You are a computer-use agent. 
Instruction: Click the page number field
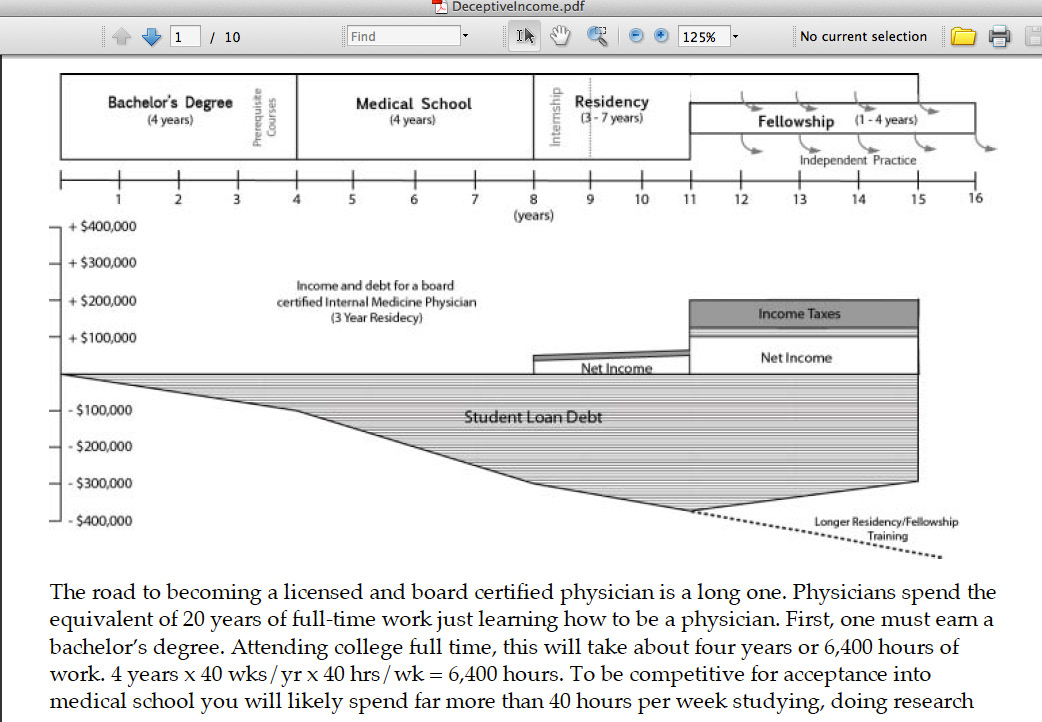click(x=185, y=37)
